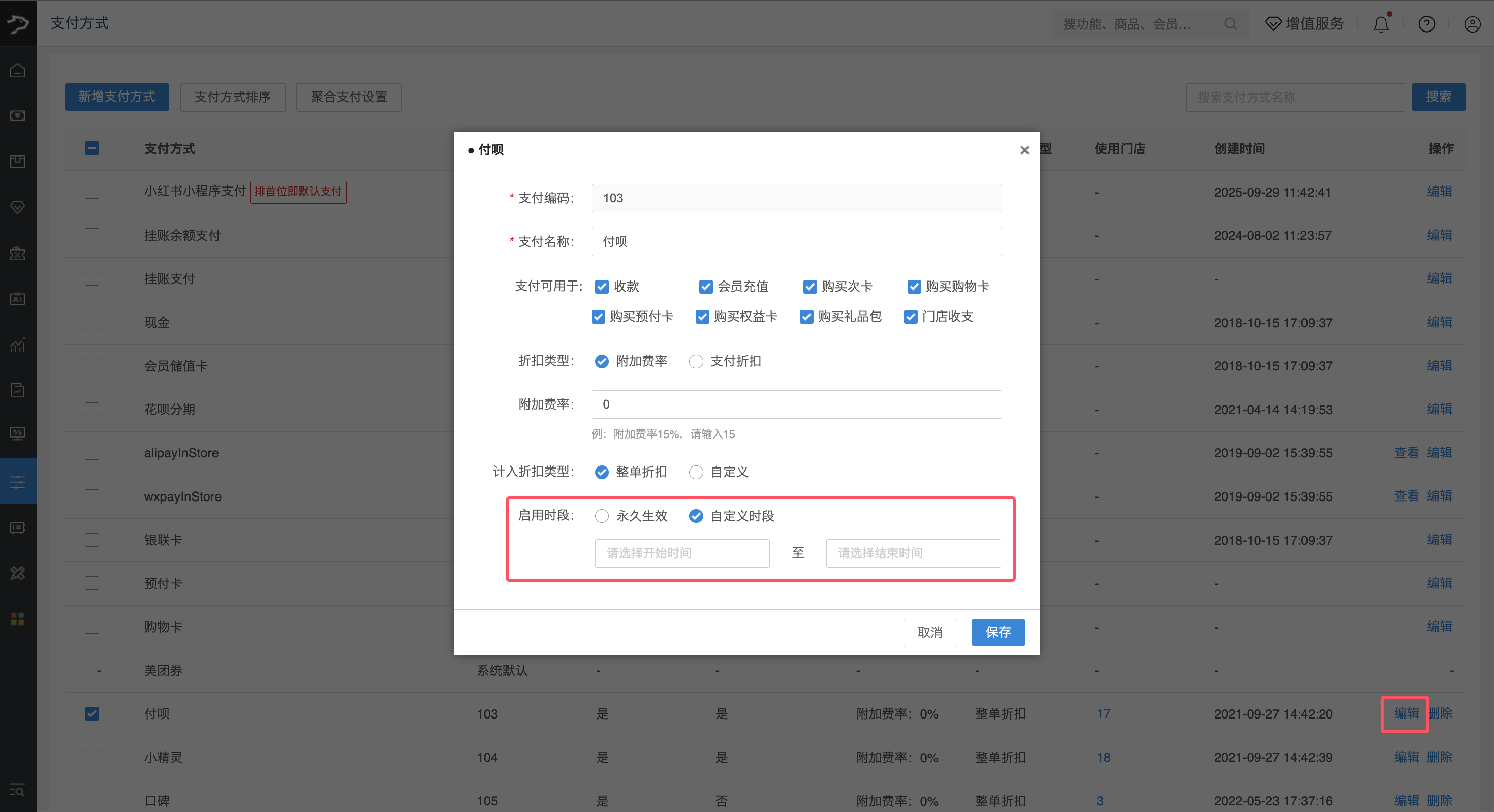Open the 请选择结束时间 date picker
Image resolution: width=1494 pixels, height=812 pixels.
click(x=914, y=553)
